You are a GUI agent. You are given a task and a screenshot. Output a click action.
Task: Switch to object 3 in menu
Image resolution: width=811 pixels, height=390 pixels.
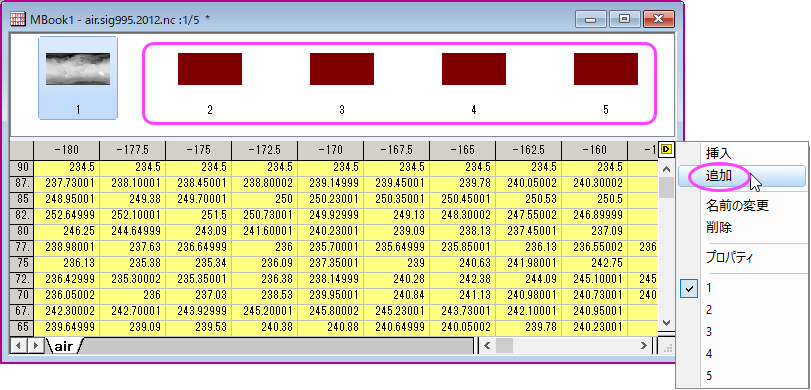click(741, 332)
